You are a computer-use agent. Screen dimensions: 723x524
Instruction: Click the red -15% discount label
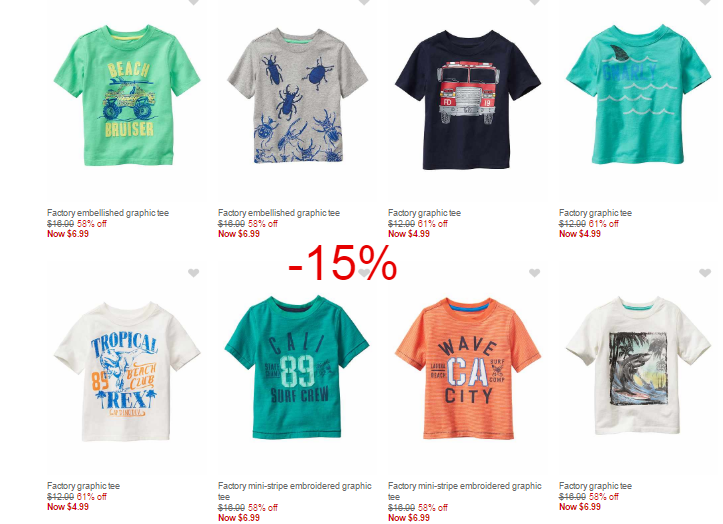343,263
